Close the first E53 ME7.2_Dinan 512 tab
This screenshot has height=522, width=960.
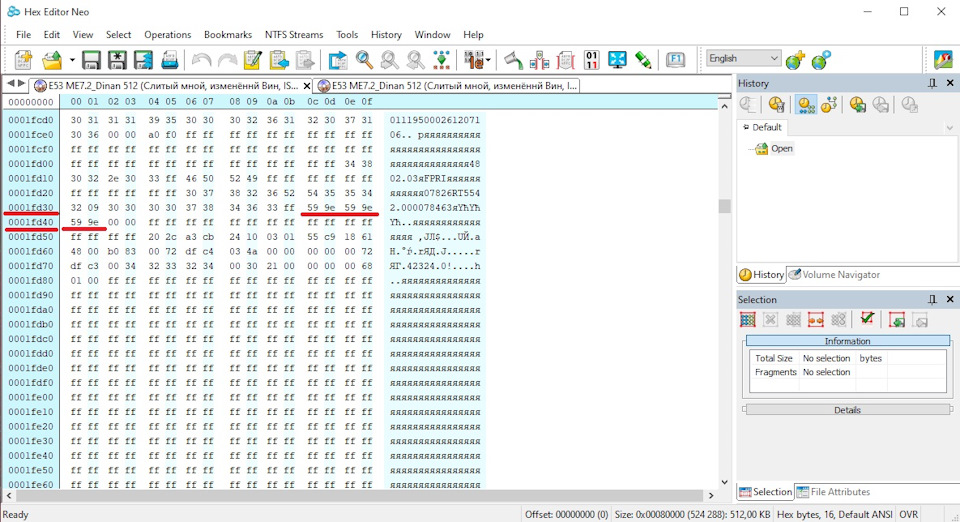tap(307, 86)
